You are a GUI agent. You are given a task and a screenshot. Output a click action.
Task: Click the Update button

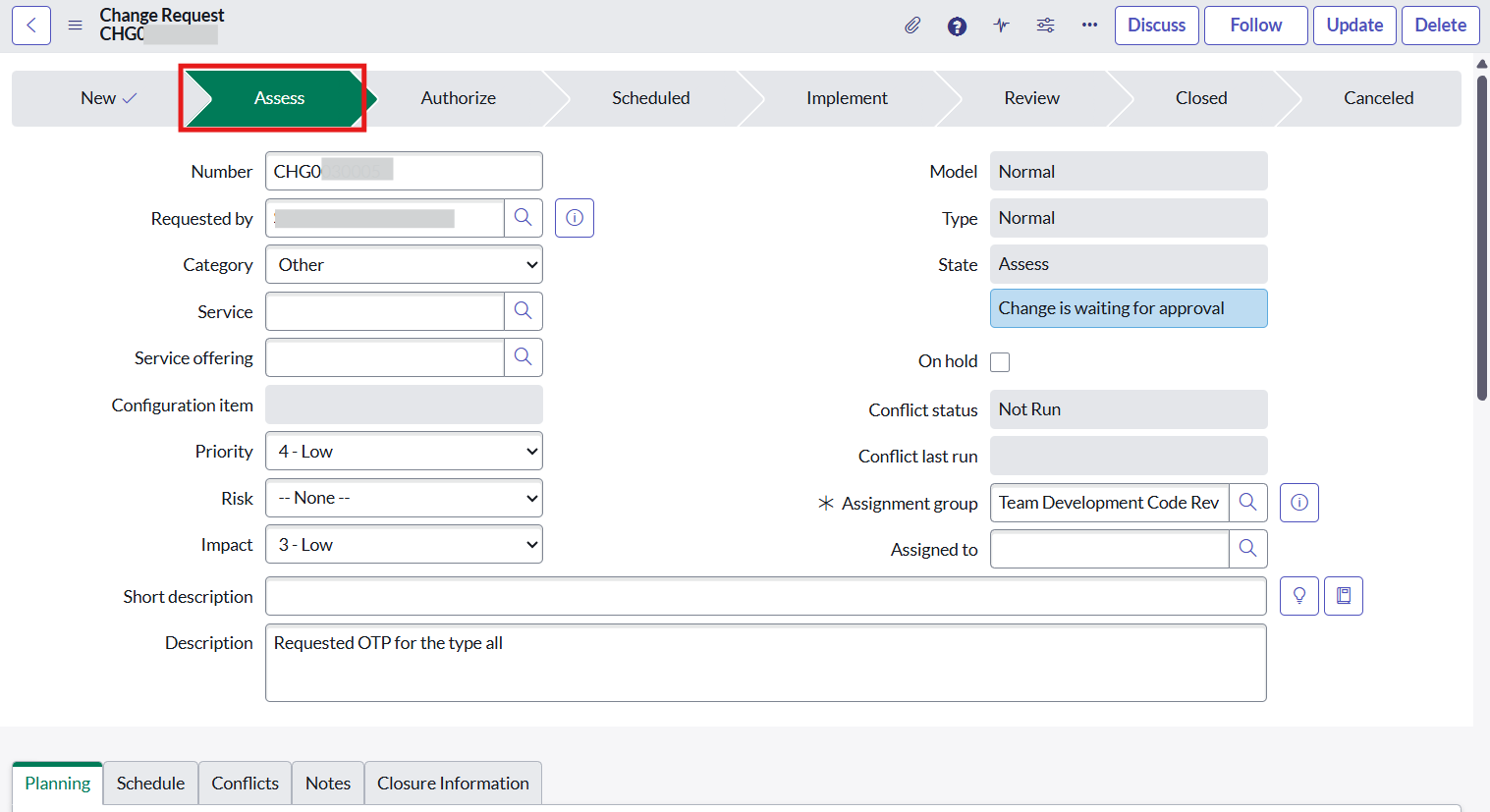pos(1355,26)
